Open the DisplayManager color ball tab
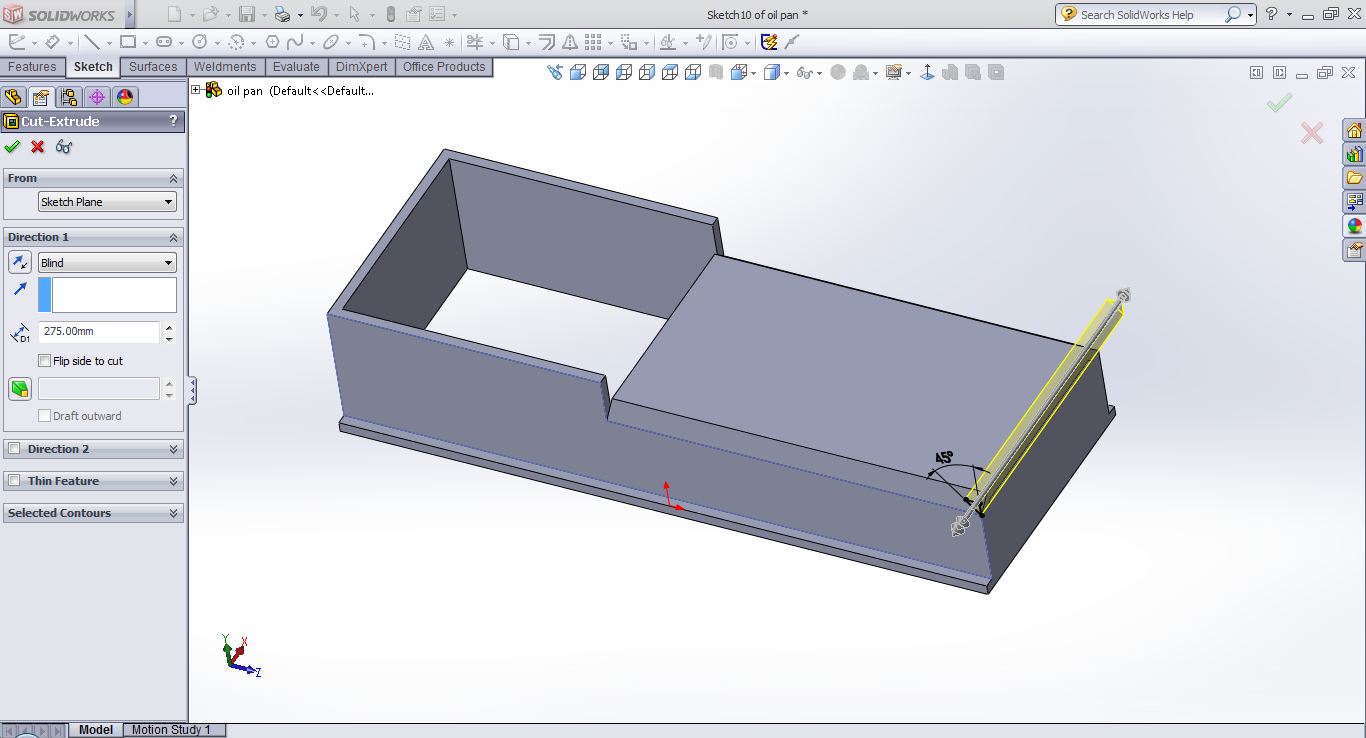The width and height of the screenshot is (1366, 738). 125,97
